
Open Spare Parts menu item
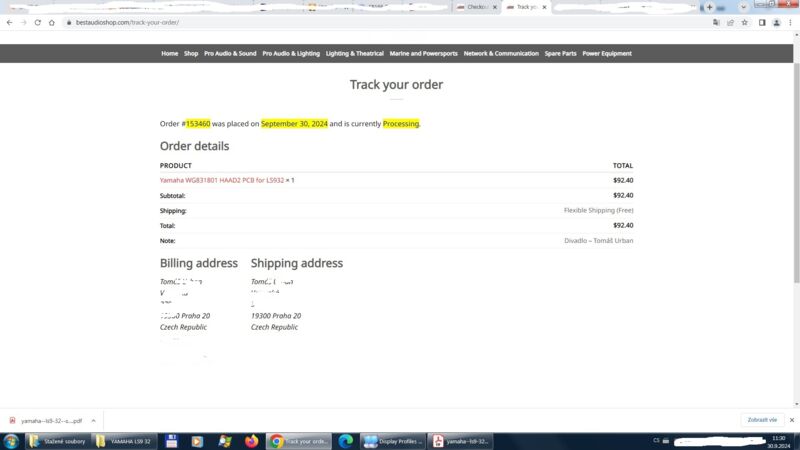click(x=560, y=54)
